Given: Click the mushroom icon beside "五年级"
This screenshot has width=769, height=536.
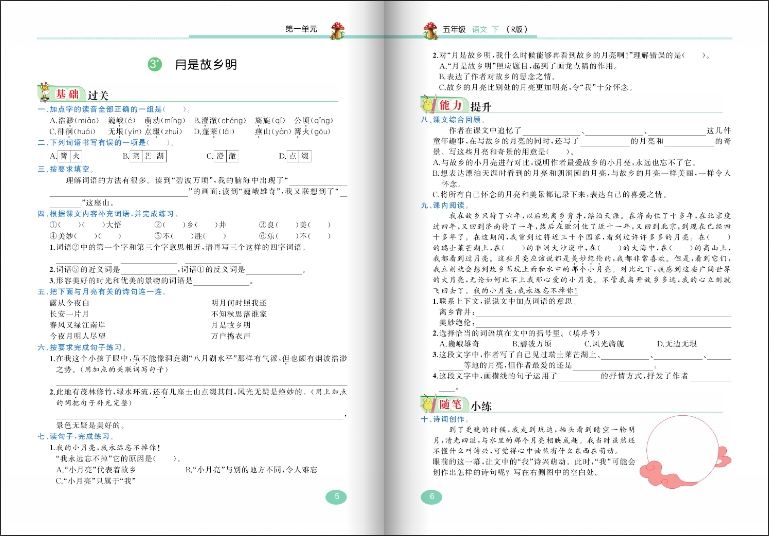Looking at the screenshot, I should pyautogui.click(x=430, y=30).
